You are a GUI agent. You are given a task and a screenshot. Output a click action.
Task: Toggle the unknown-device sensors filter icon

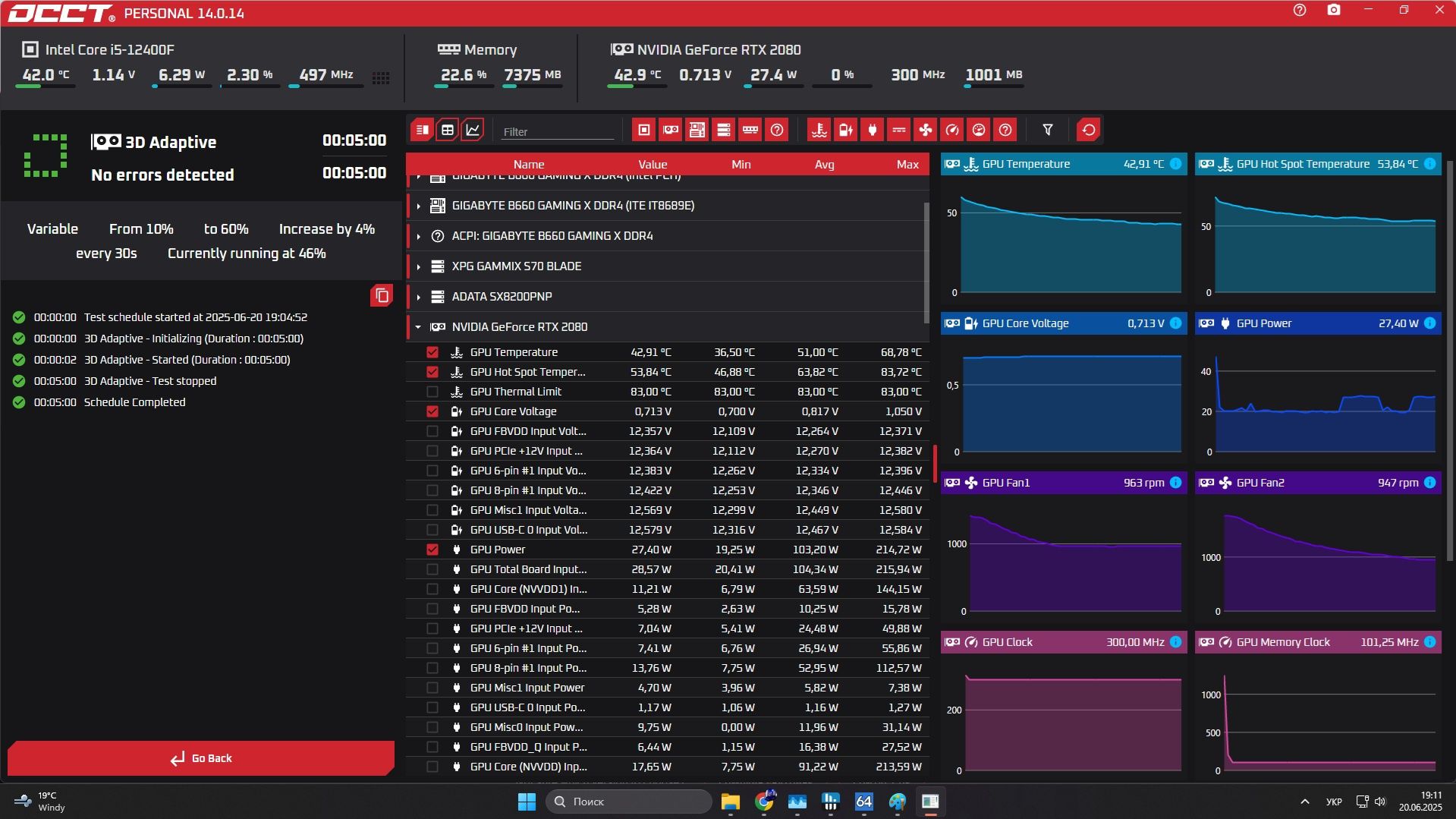[x=777, y=130]
